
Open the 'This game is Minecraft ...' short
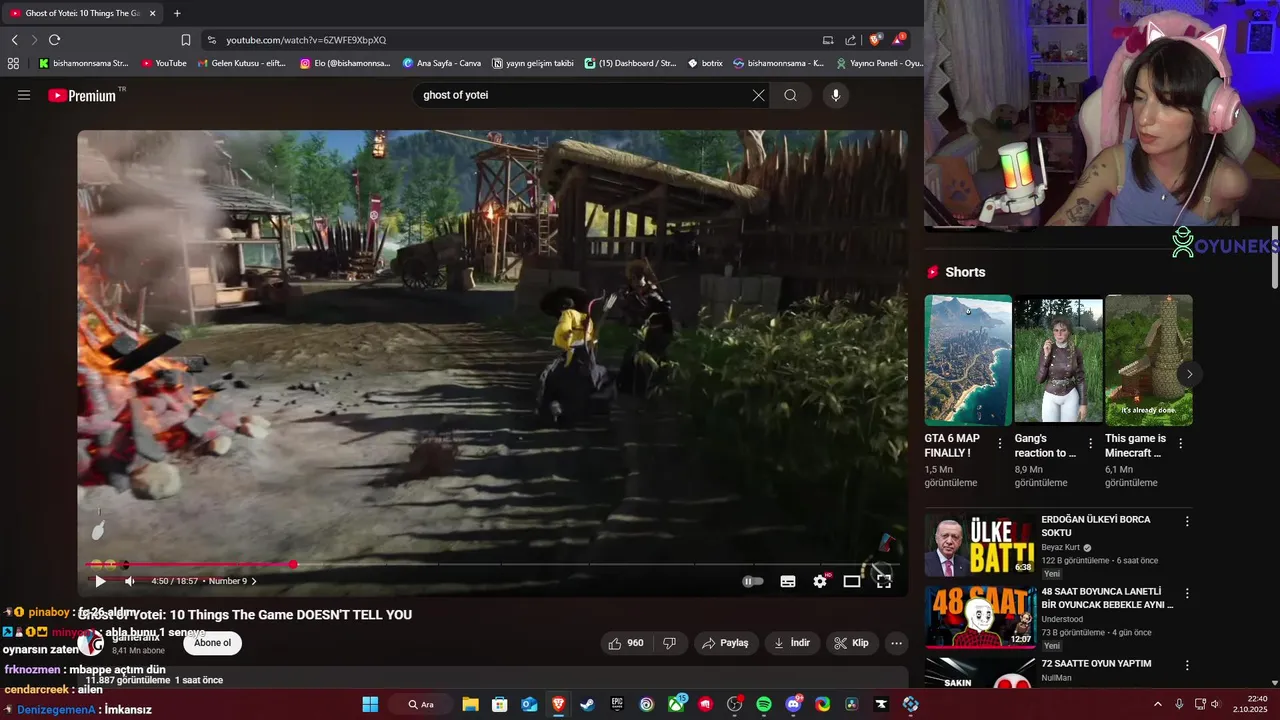click(1149, 360)
